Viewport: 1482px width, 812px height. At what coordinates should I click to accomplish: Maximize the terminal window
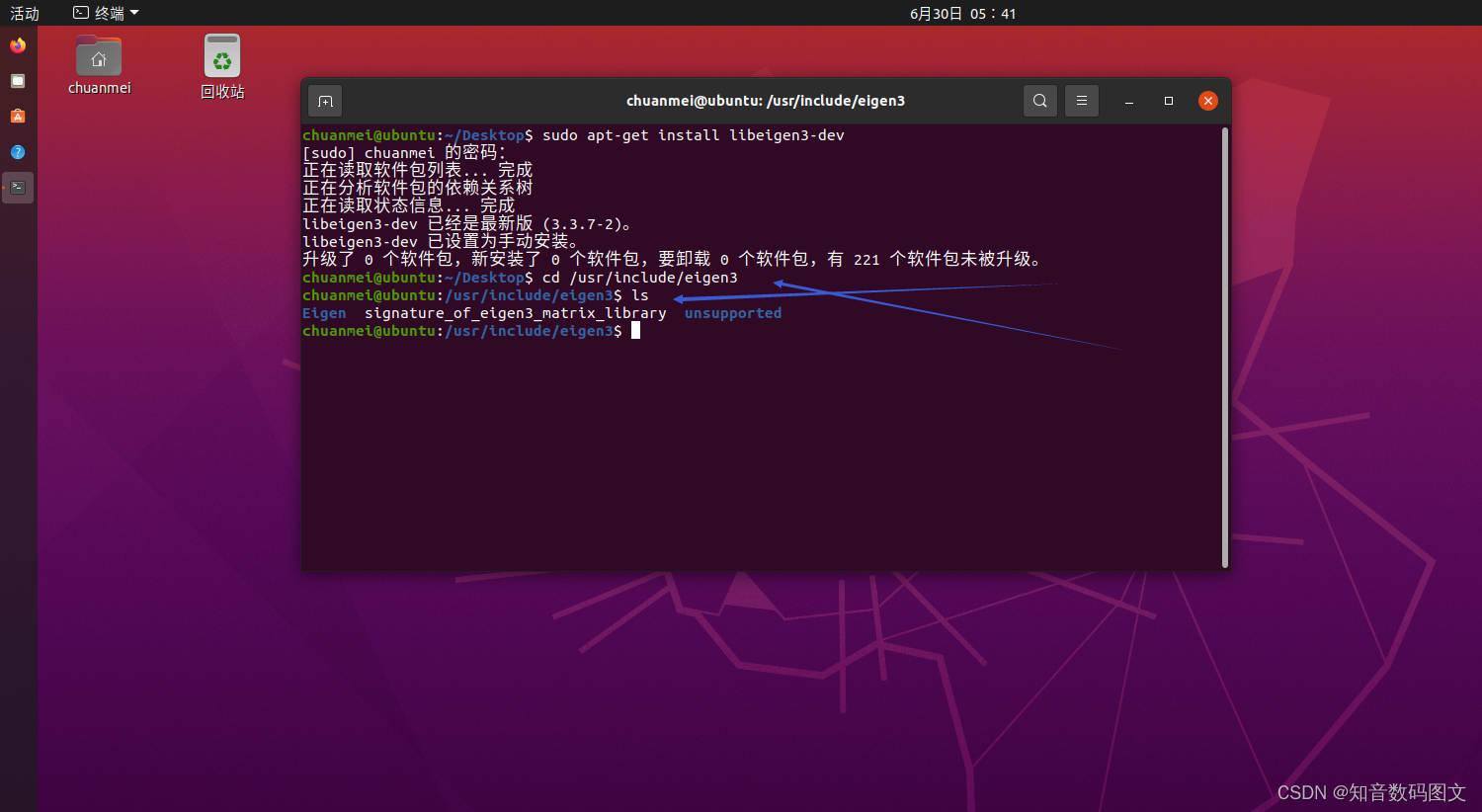(1168, 100)
